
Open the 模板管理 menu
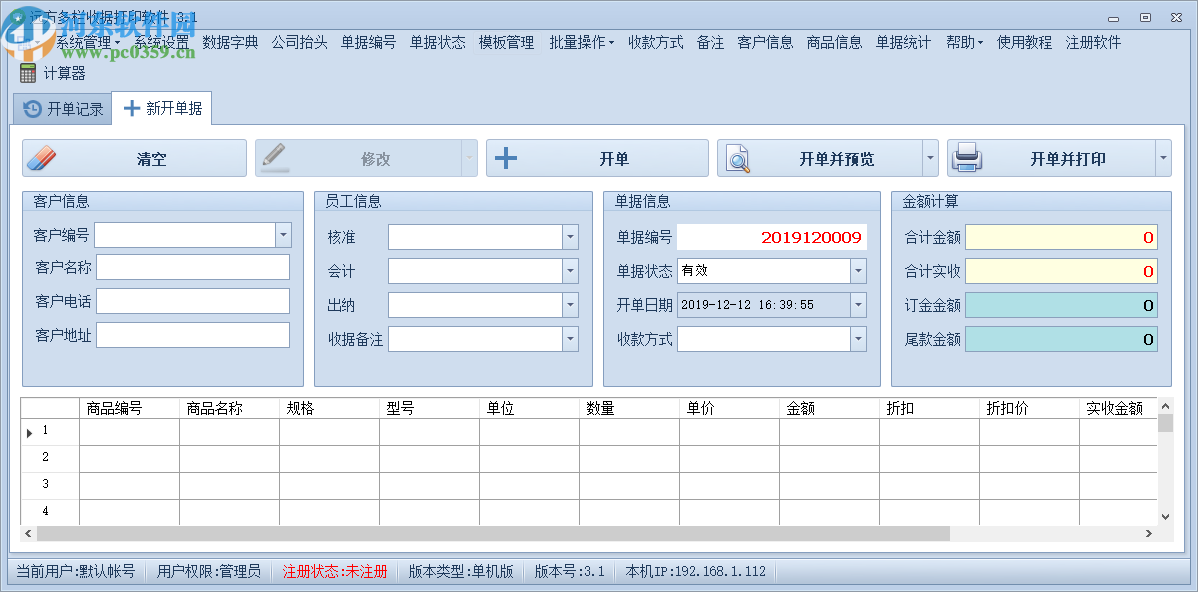click(x=506, y=43)
